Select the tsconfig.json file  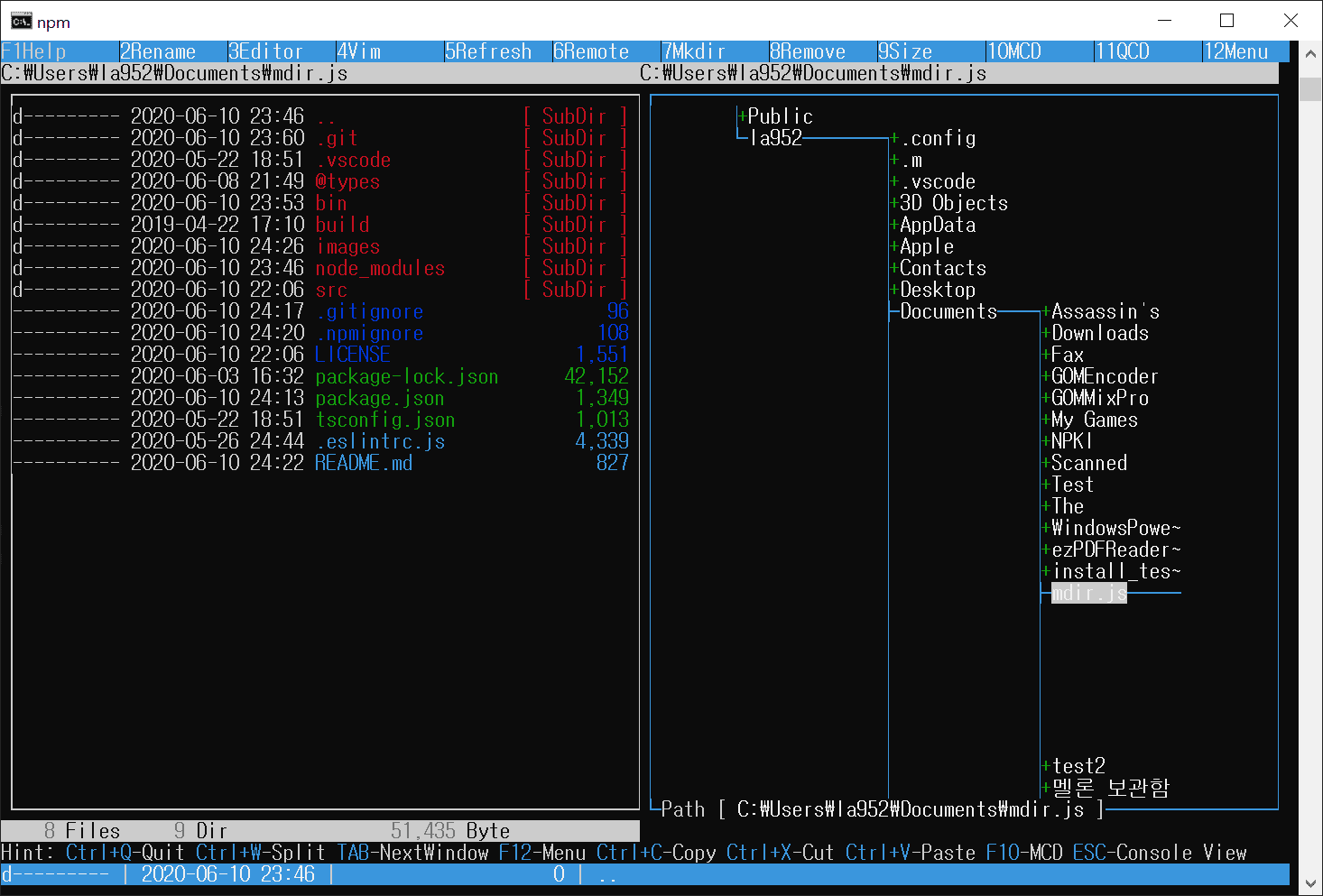pos(320,420)
